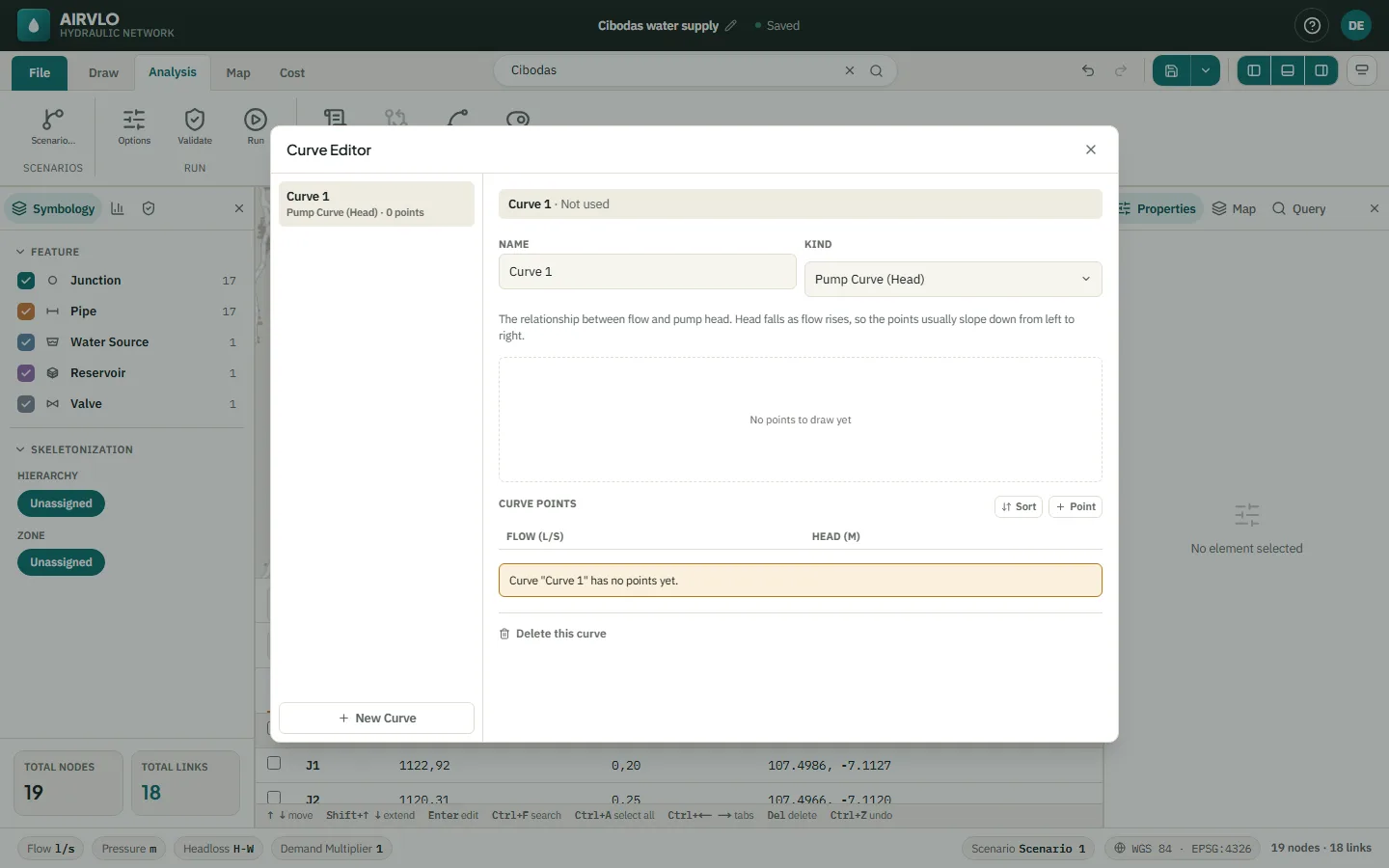This screenshot has width=1389, height=868.
Task: Click the rightmost toolbar layout icon
Action: (1362, 70)
